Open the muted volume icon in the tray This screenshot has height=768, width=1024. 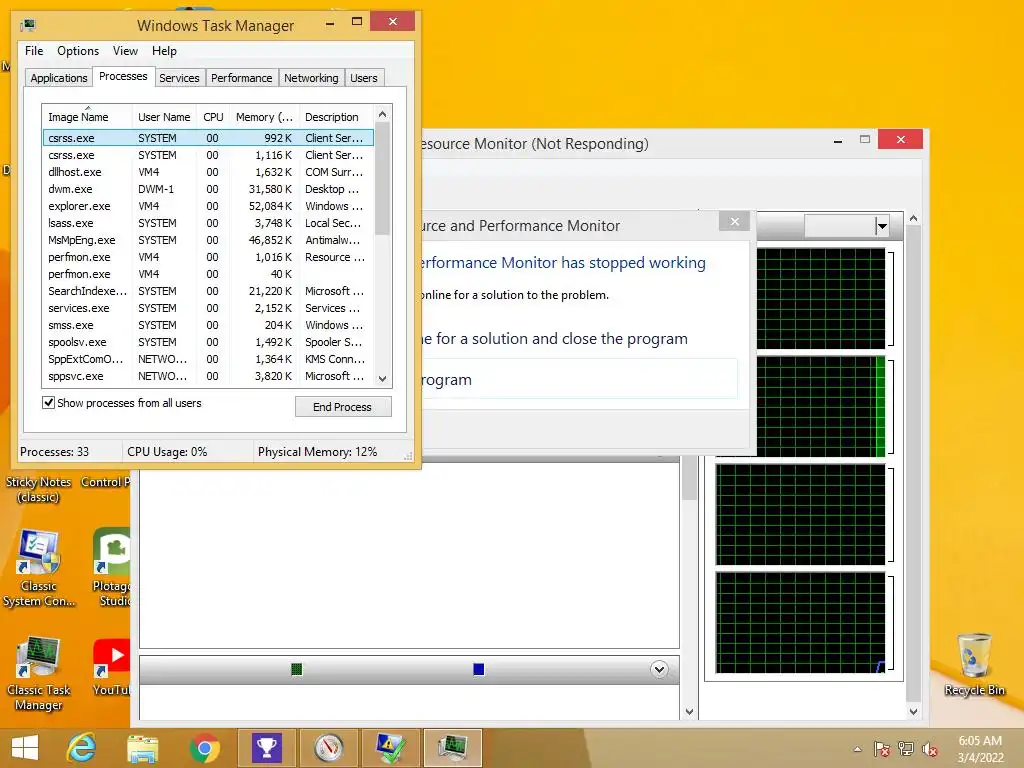929,749
